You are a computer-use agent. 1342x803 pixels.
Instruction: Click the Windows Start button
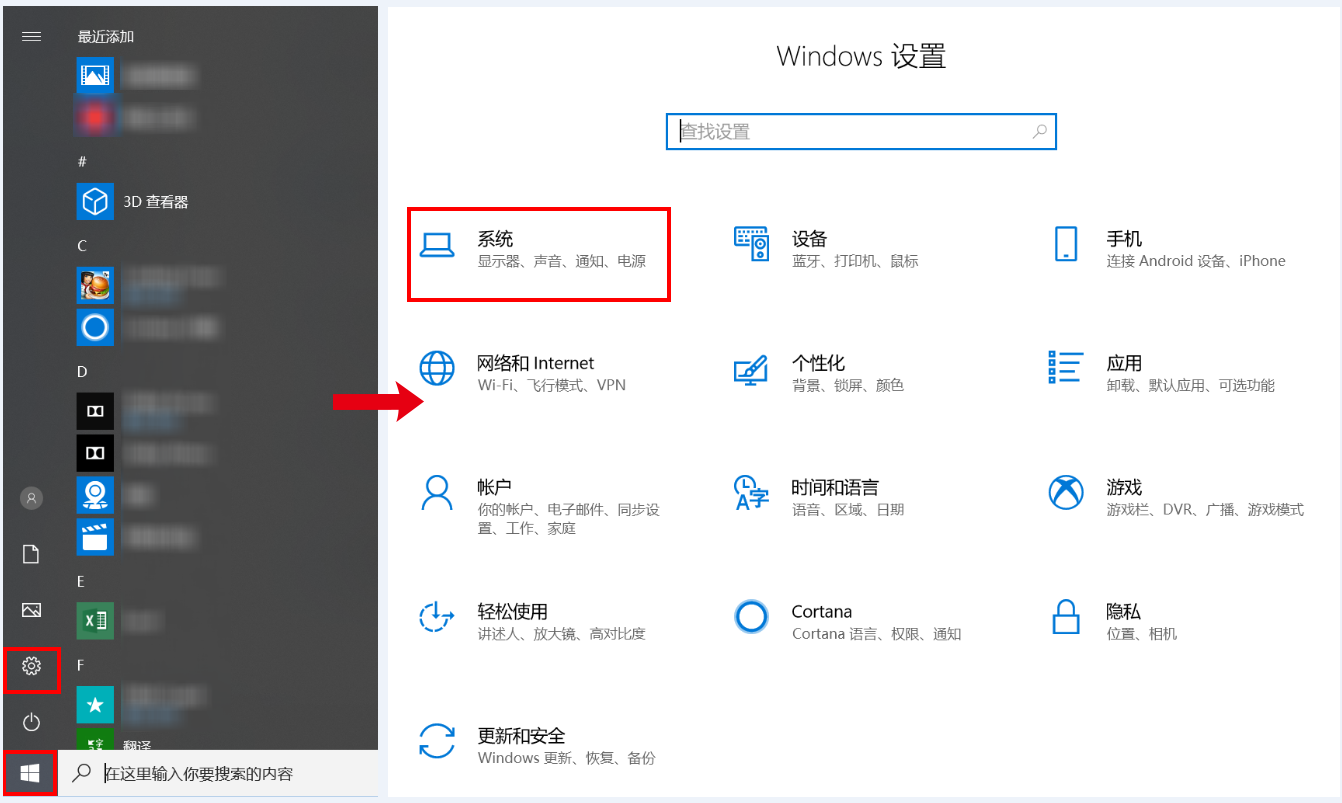30,773
